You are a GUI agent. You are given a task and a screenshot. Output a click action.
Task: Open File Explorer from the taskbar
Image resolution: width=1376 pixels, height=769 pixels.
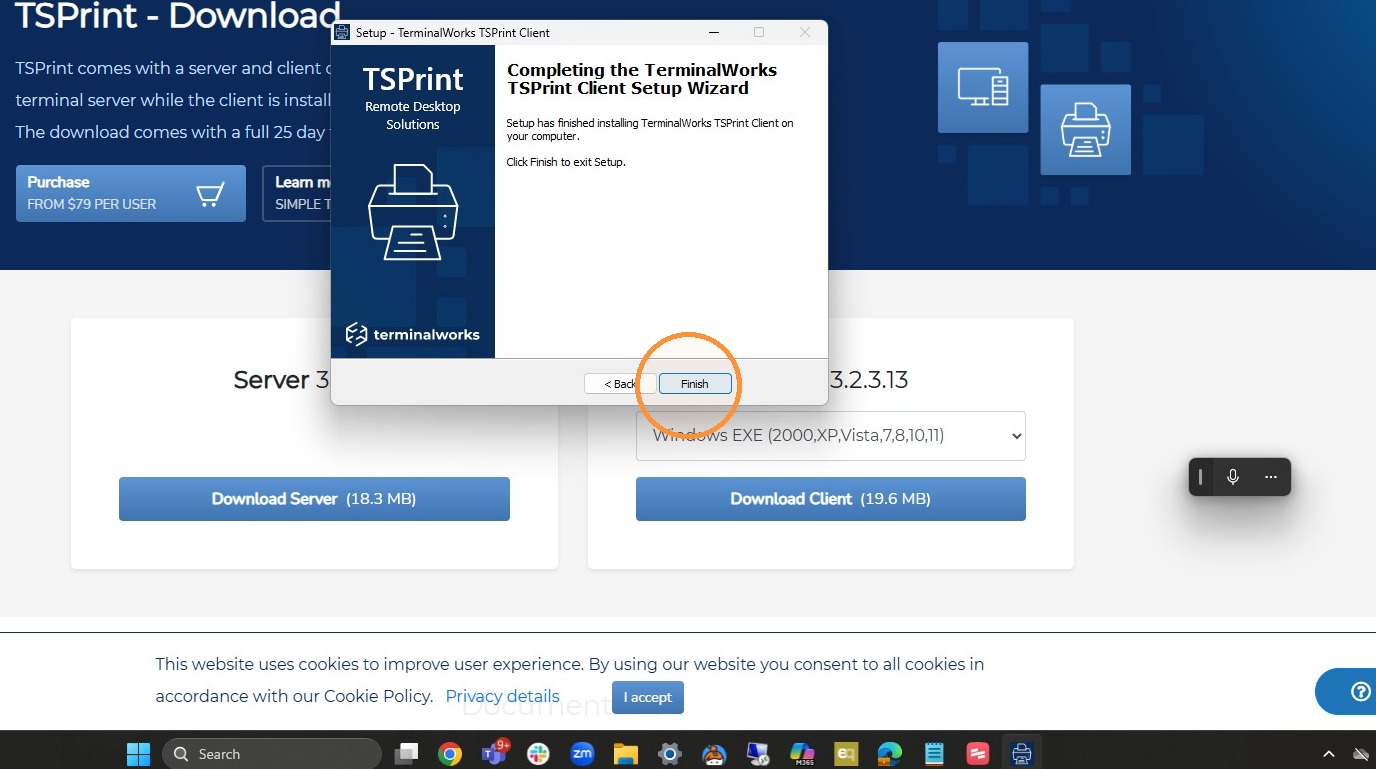(x=626, y=753)
